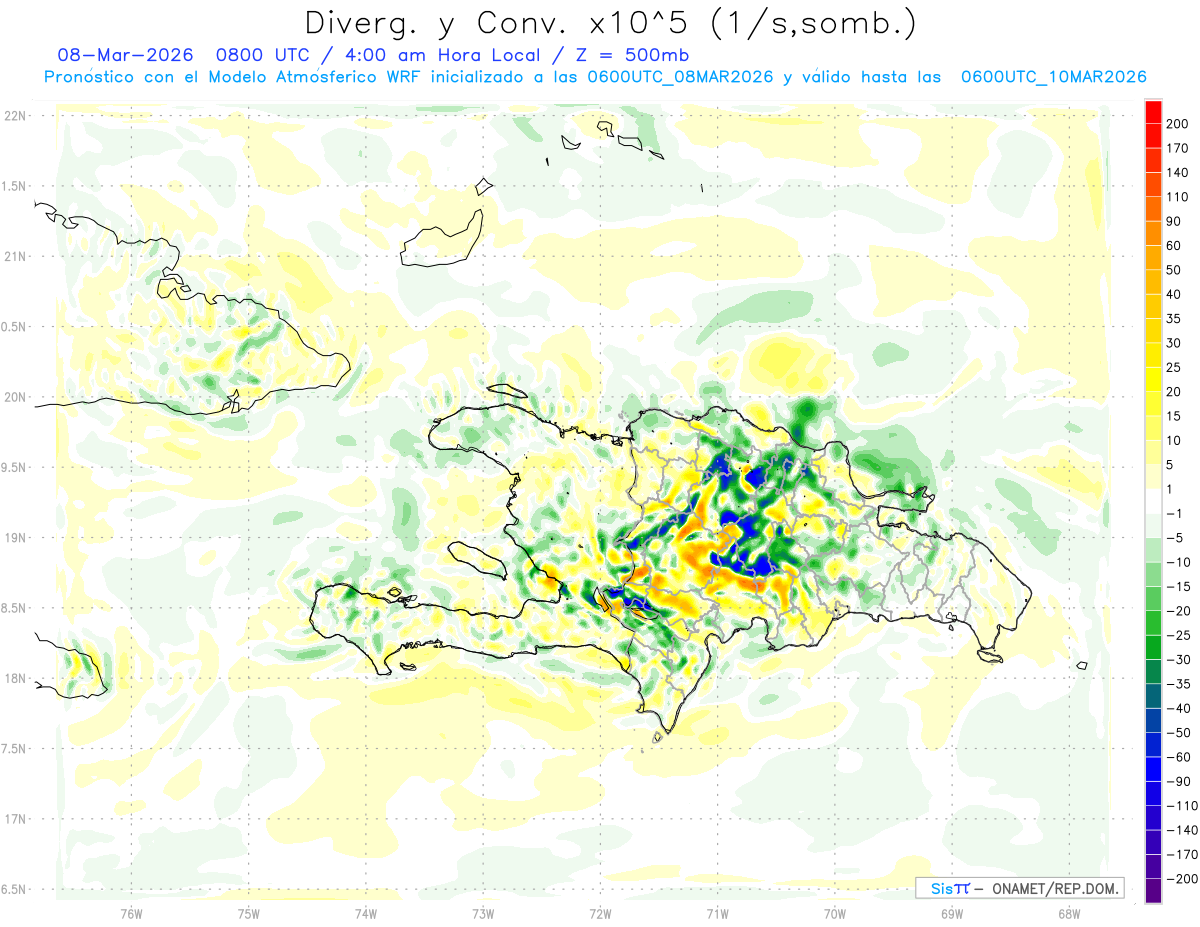This screenshot has height=927, width=1200.
Task: Click the "-40" color scale value
Action: coord(1180,708)
